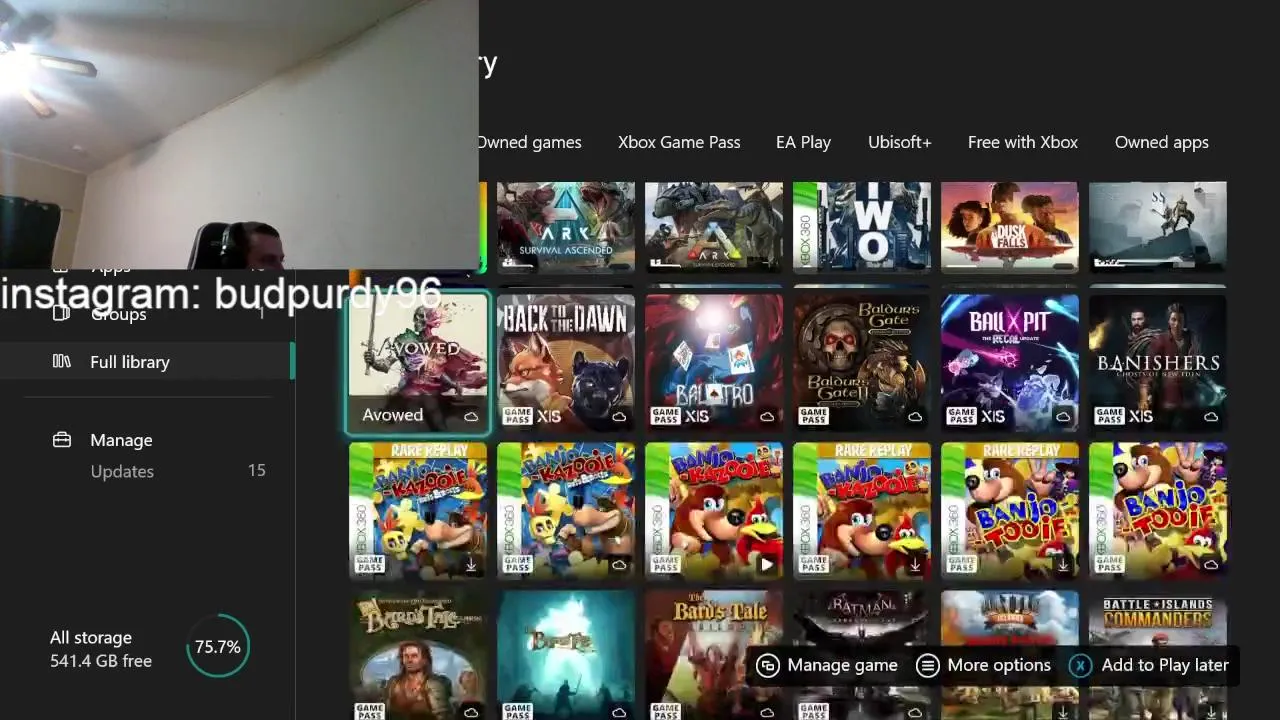This screenshot has height=720, width=1280.
Task: Open the Xbox Game Pass tab
Action: coord(679,142)
